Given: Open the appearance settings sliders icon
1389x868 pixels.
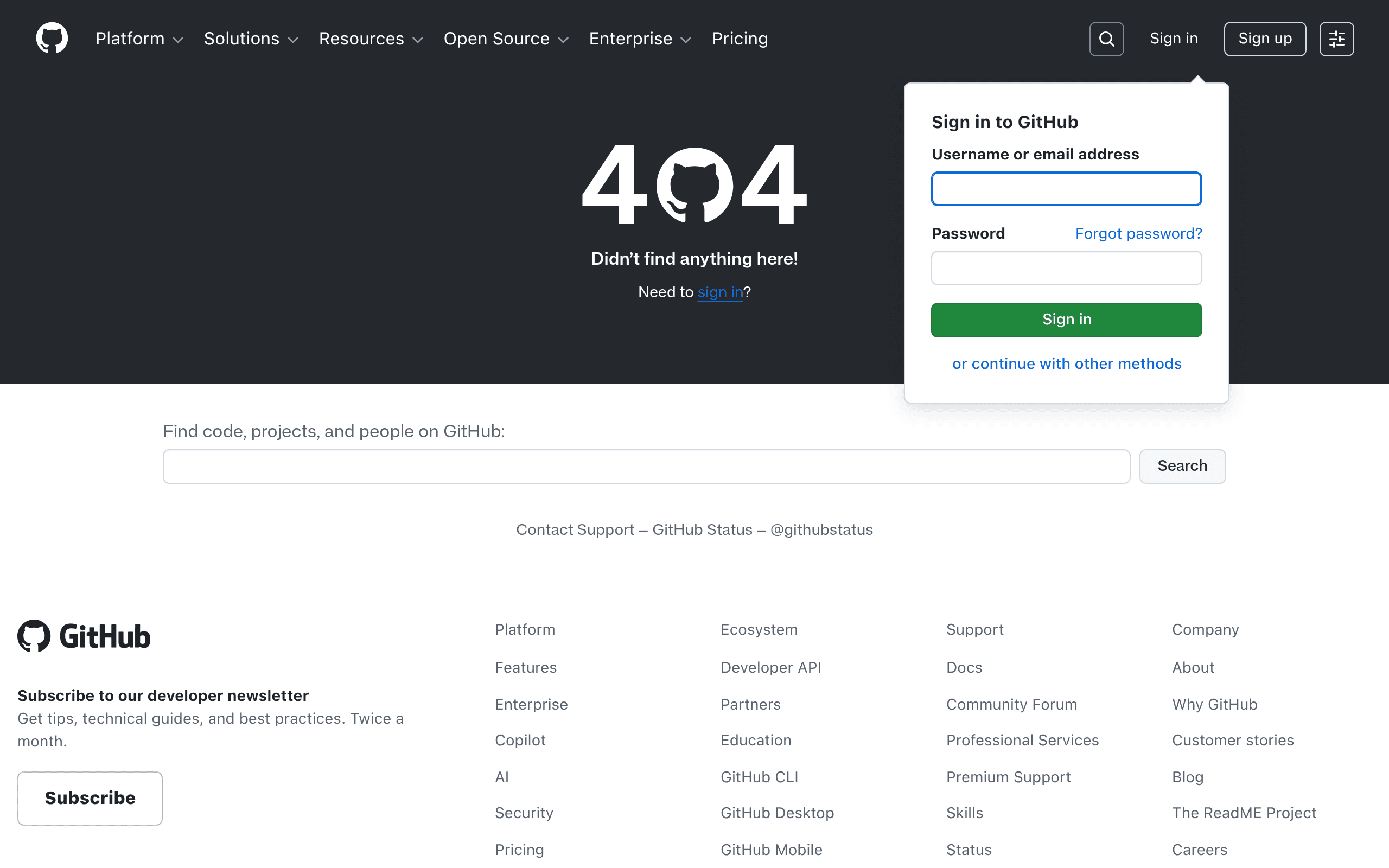Looking at the screenshot, I should coord(1336,39).
